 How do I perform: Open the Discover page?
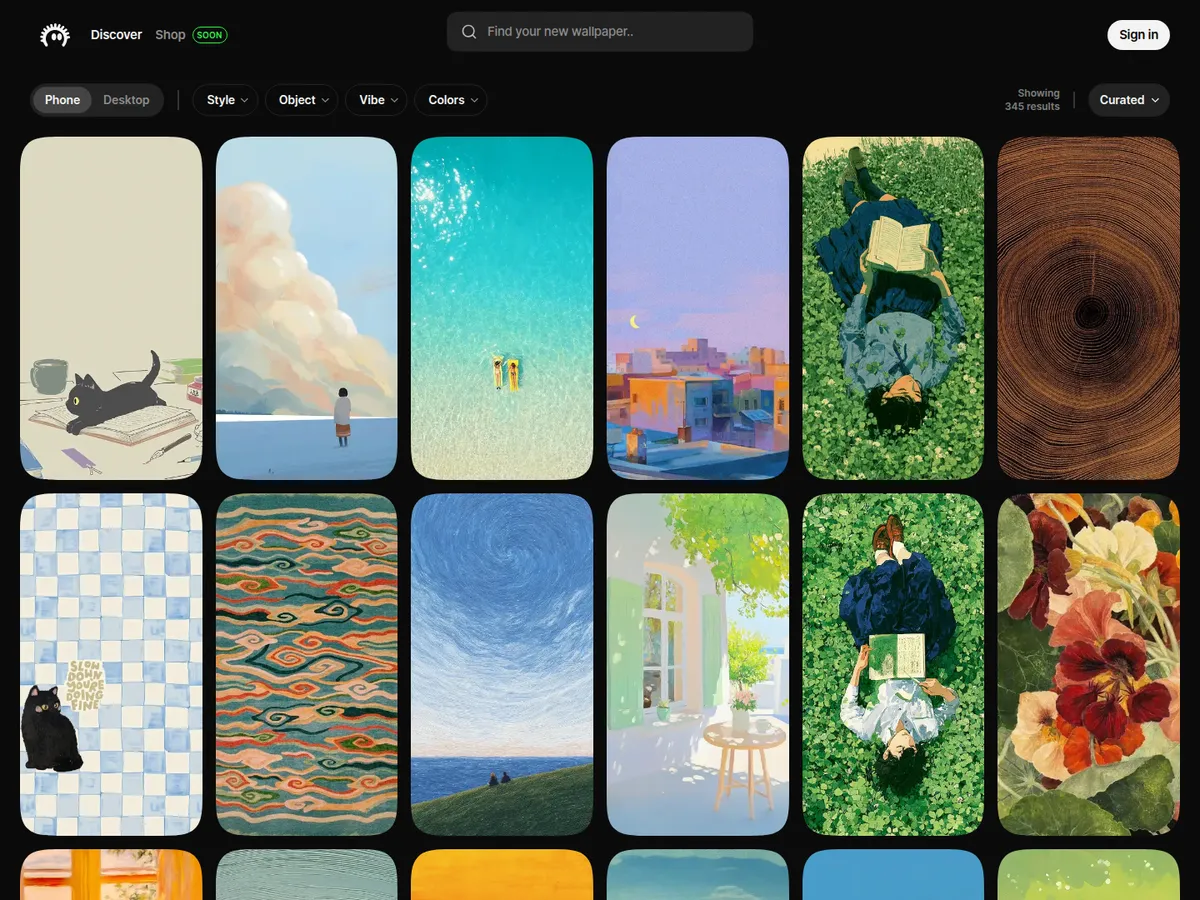point(116,35)
